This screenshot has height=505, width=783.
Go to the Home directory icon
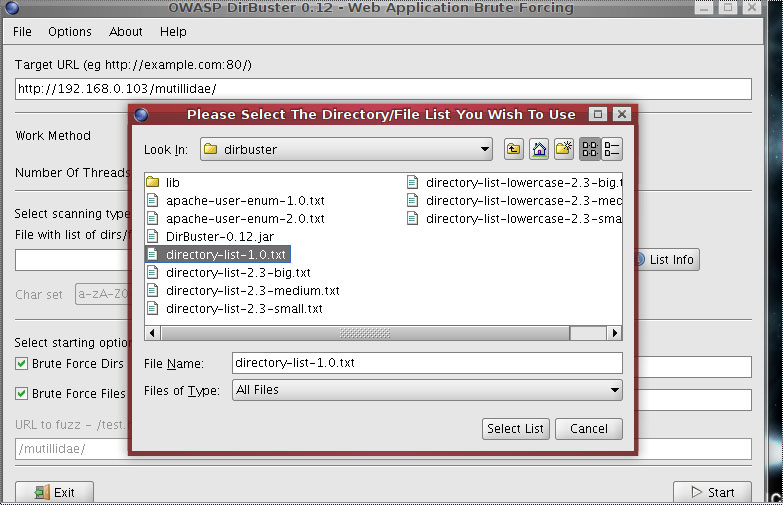pos(539,149)
